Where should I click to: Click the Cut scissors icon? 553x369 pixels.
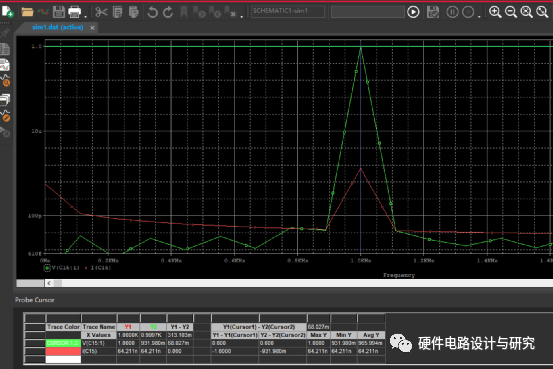click(x=101, y=12)
